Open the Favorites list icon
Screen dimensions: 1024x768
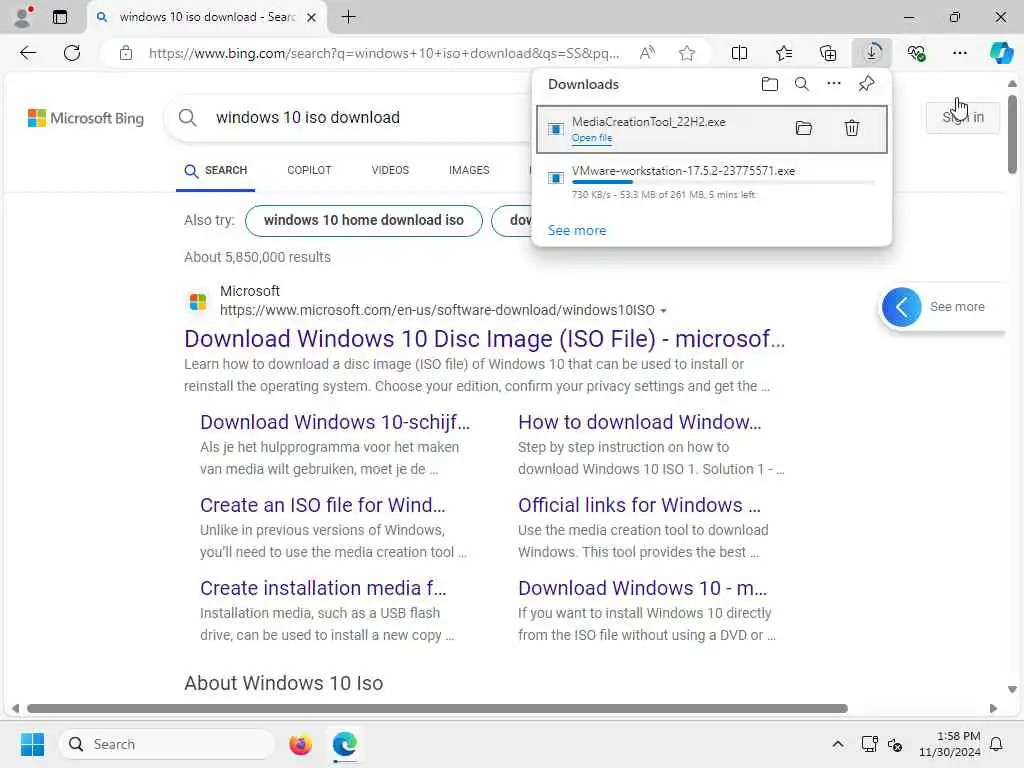click(x=784, y=53)
